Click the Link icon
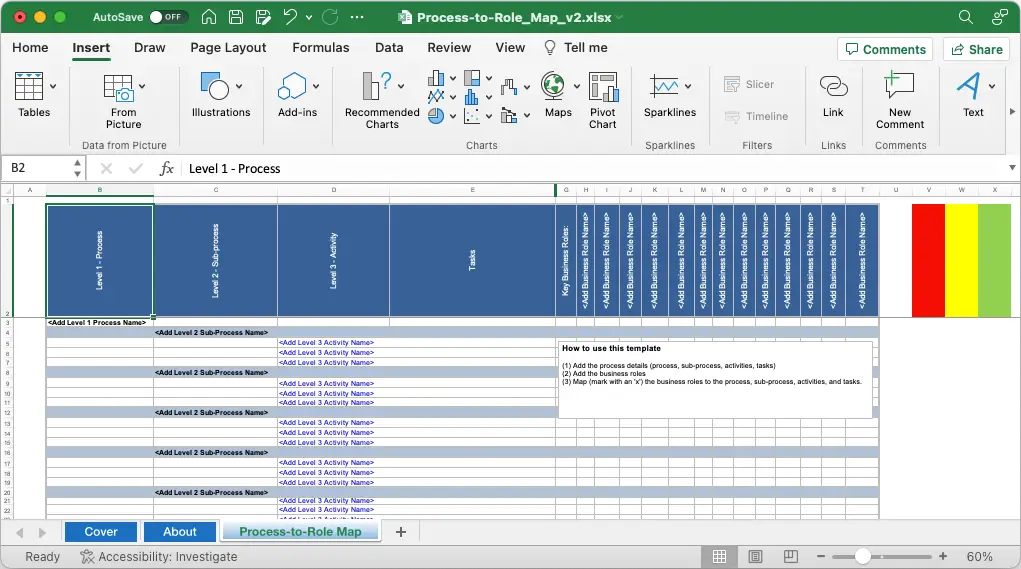The image size is (1021, 569). click(x=833, y=86)
